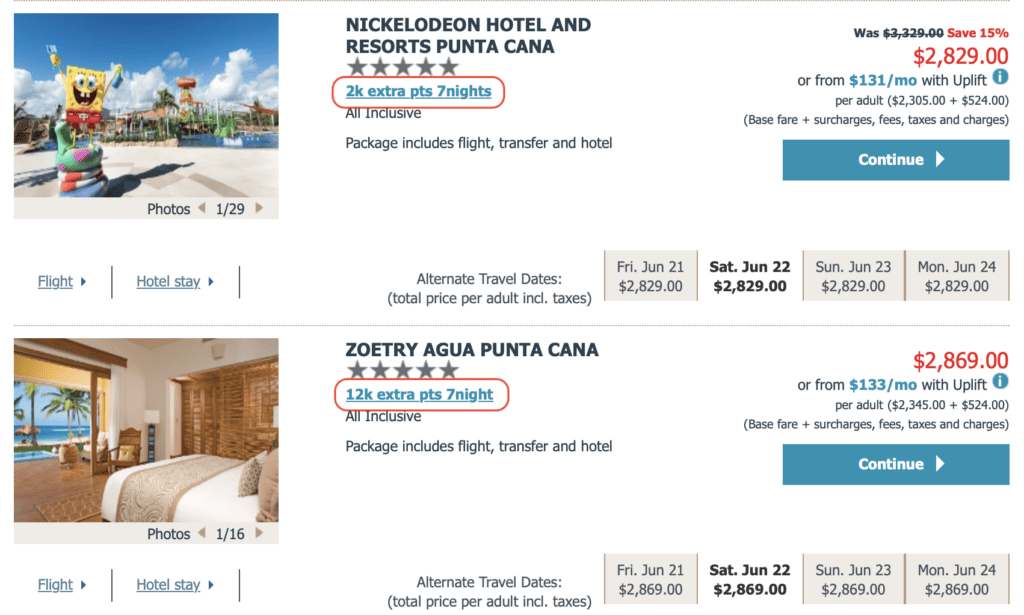Viewport: 1024px width, 615px height.
Task: Click Zoetry Agua five-star rating icons
Action: coord(402,371)
